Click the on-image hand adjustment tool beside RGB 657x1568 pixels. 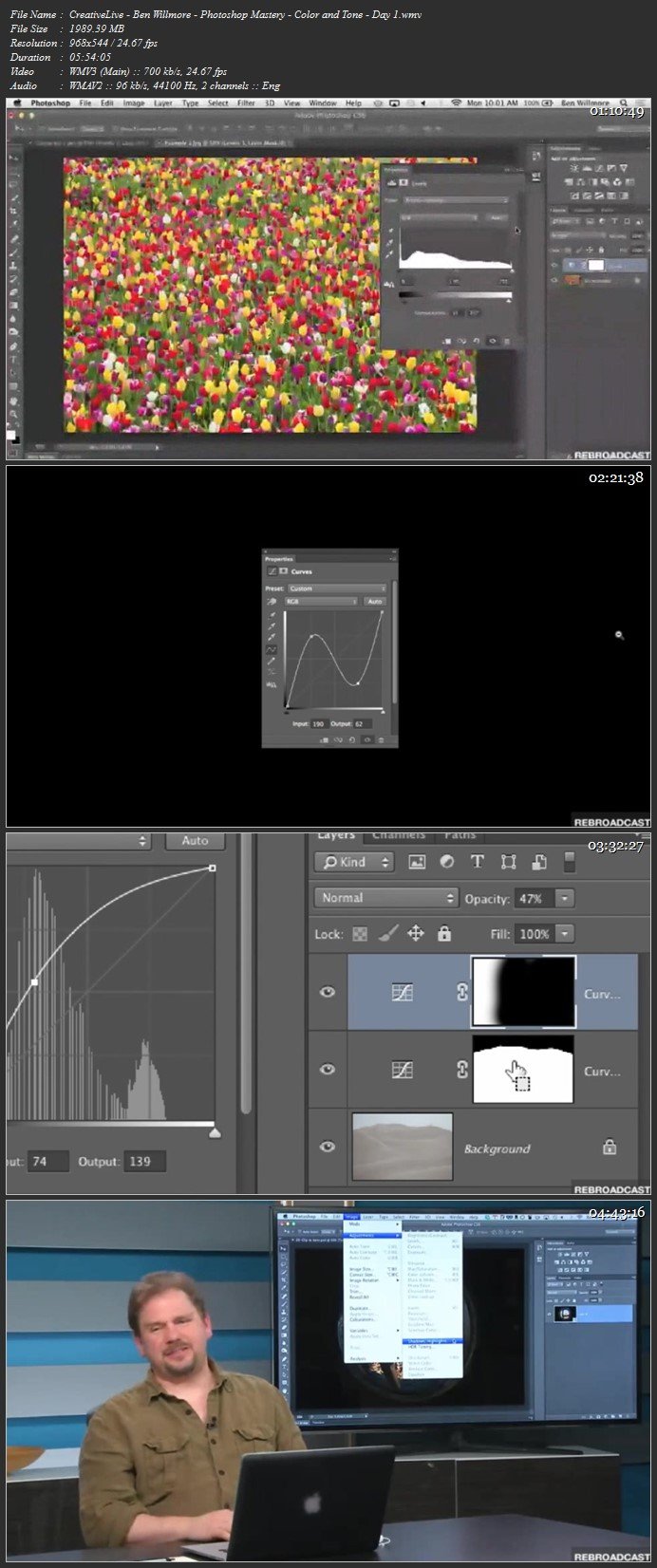[272, 602]
